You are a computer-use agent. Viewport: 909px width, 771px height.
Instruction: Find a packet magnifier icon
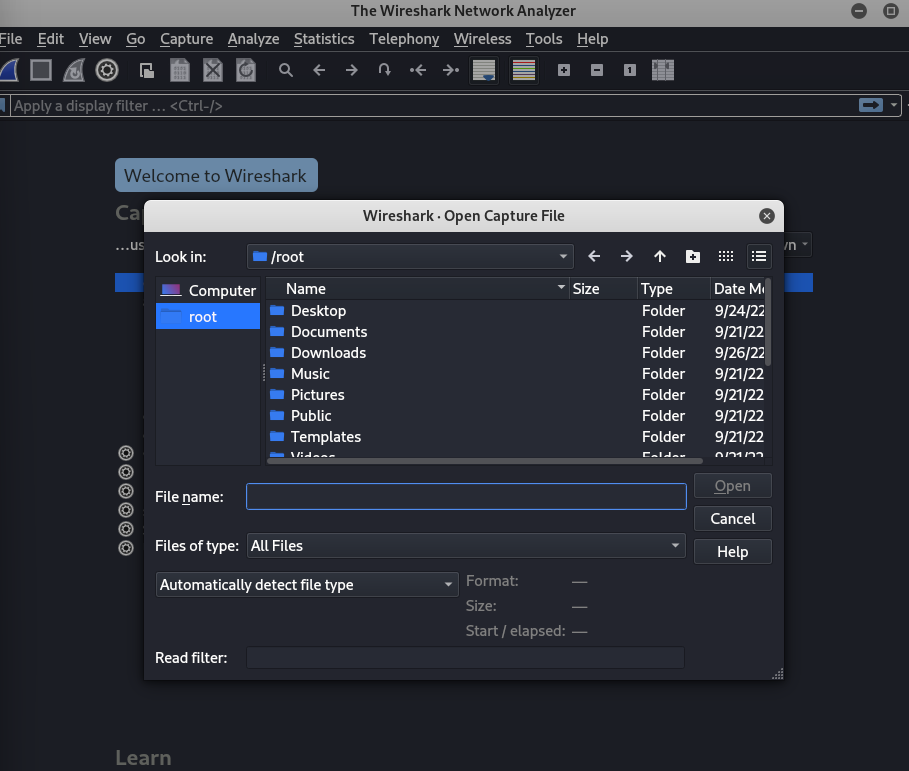point(285,70)
